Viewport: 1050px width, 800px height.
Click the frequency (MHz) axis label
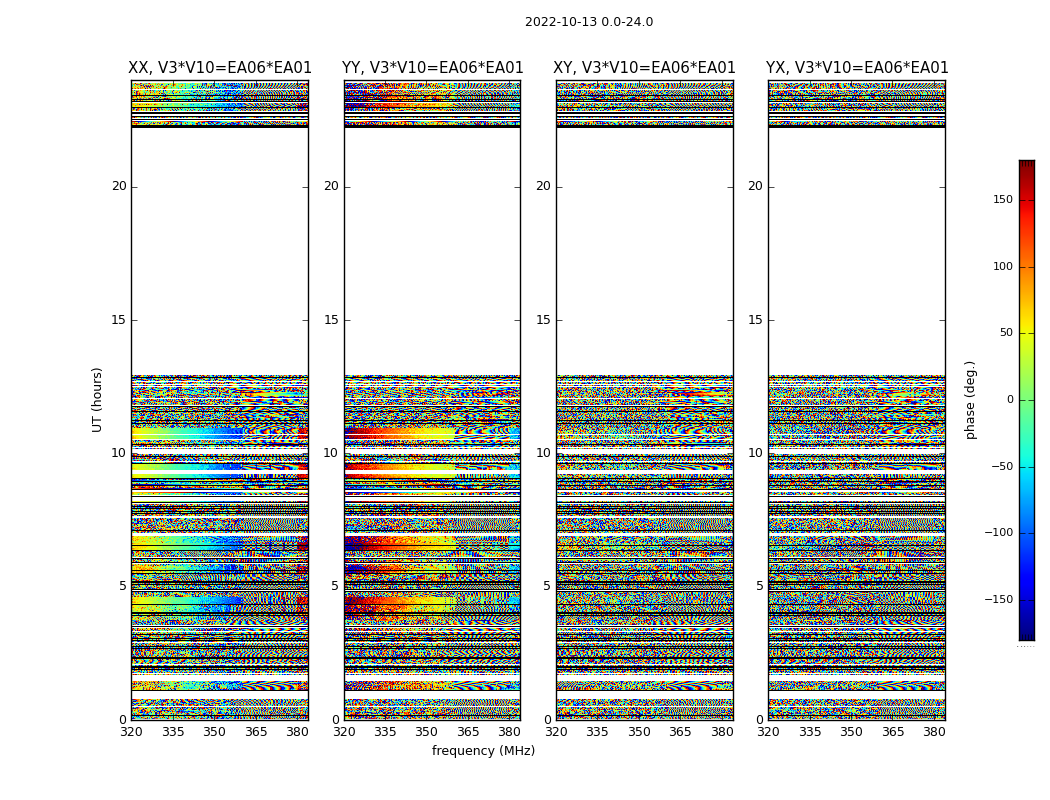483,750
